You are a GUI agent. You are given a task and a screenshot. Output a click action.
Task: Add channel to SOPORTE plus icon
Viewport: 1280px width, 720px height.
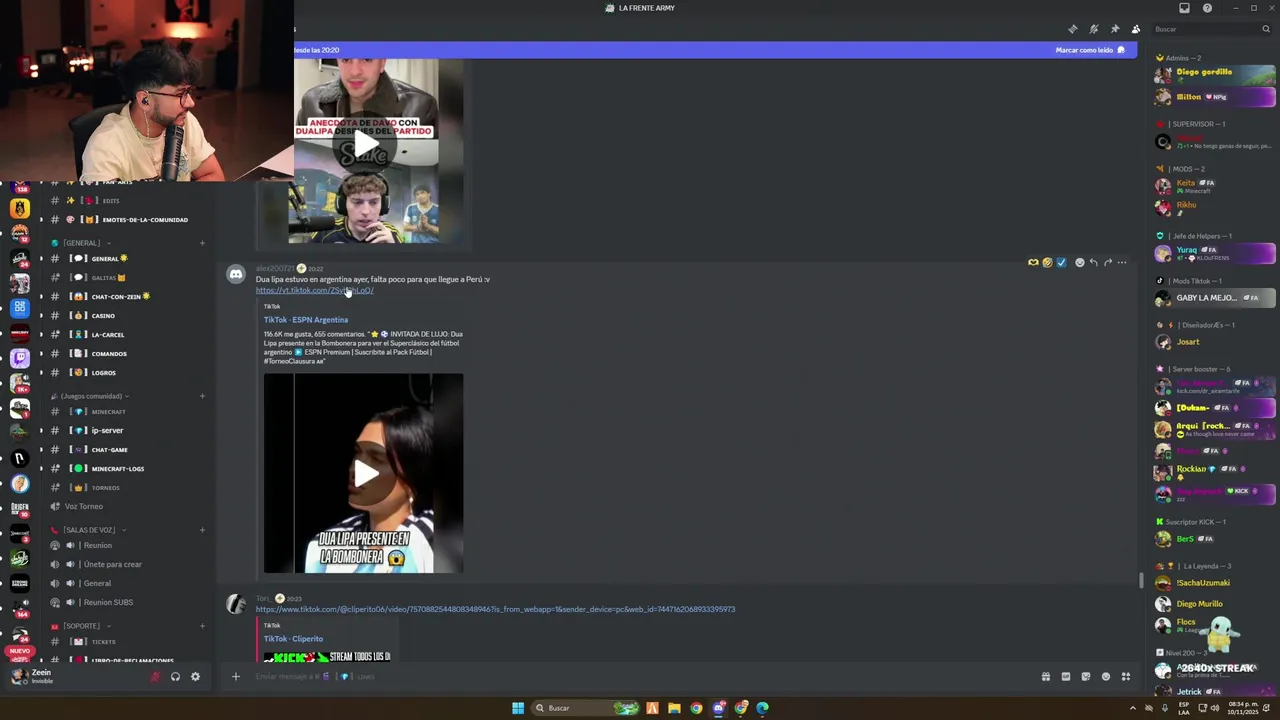tap(202, 626)
